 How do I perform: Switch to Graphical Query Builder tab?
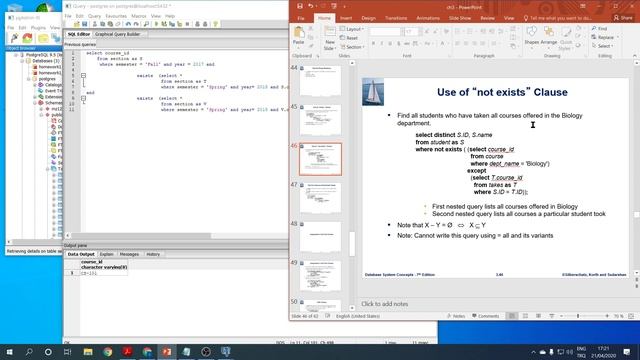[x=118, y=34]
